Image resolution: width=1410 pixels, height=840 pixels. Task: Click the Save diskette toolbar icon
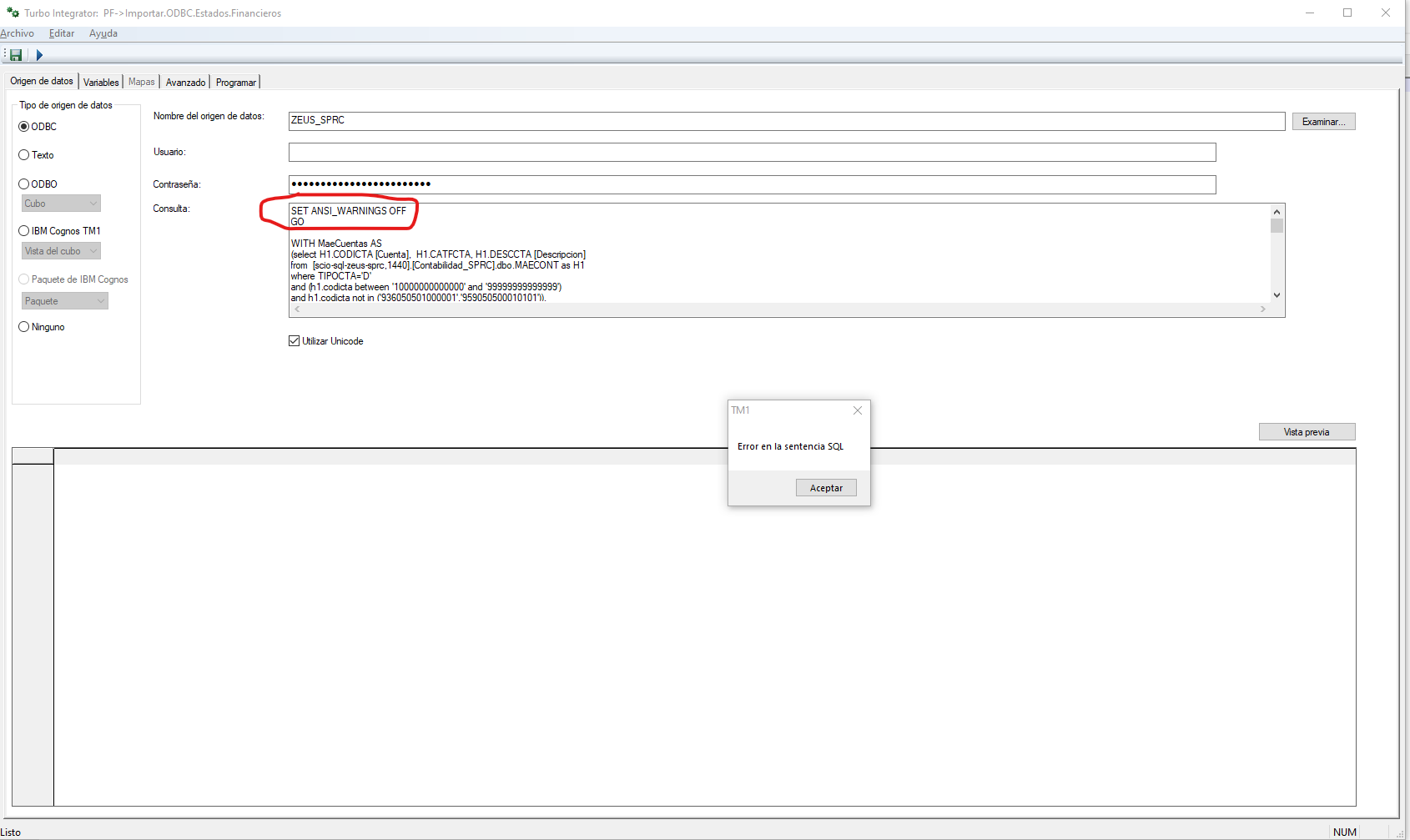click(16, 55)
